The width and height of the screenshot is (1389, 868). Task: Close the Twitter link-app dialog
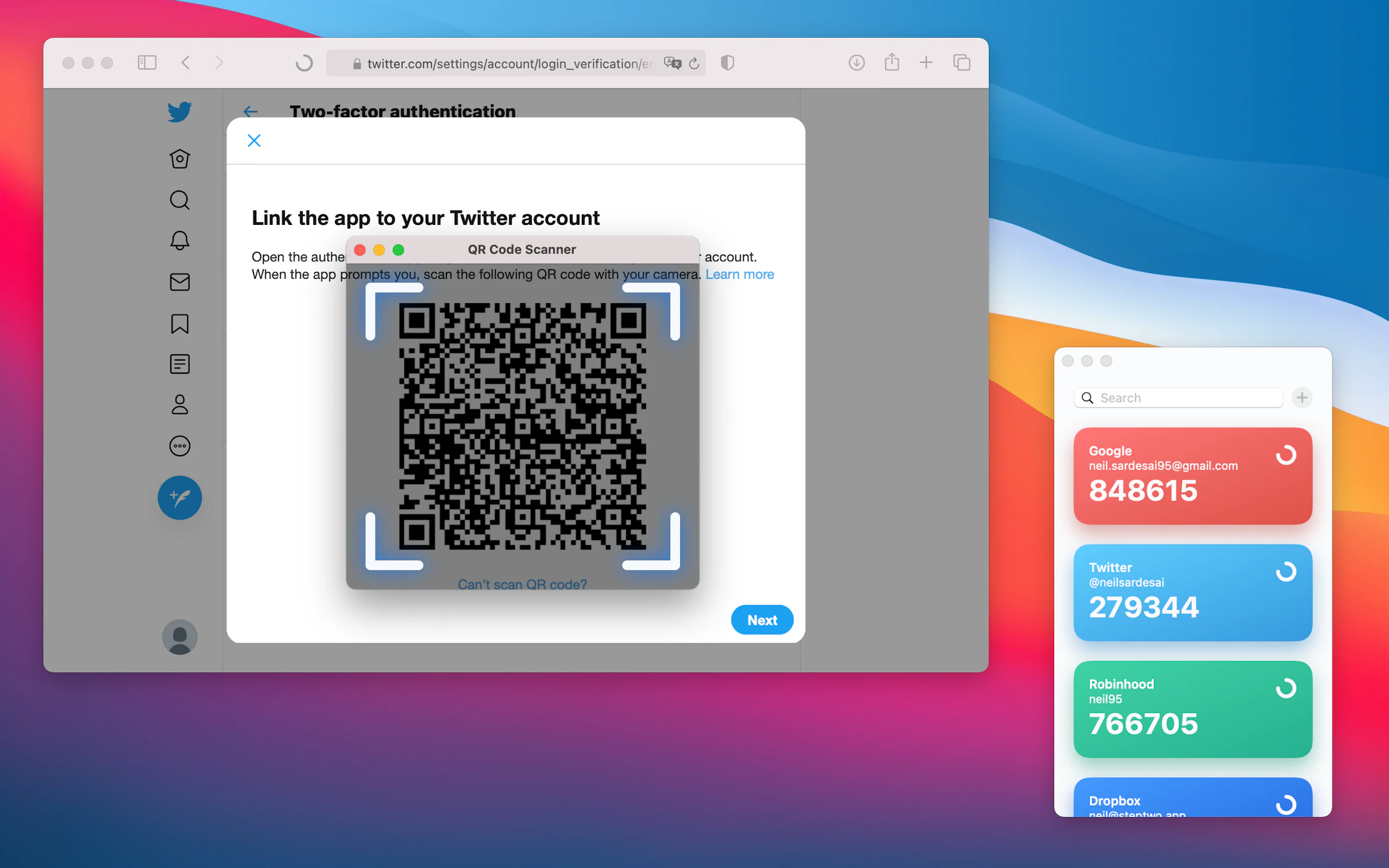[254, 141]
